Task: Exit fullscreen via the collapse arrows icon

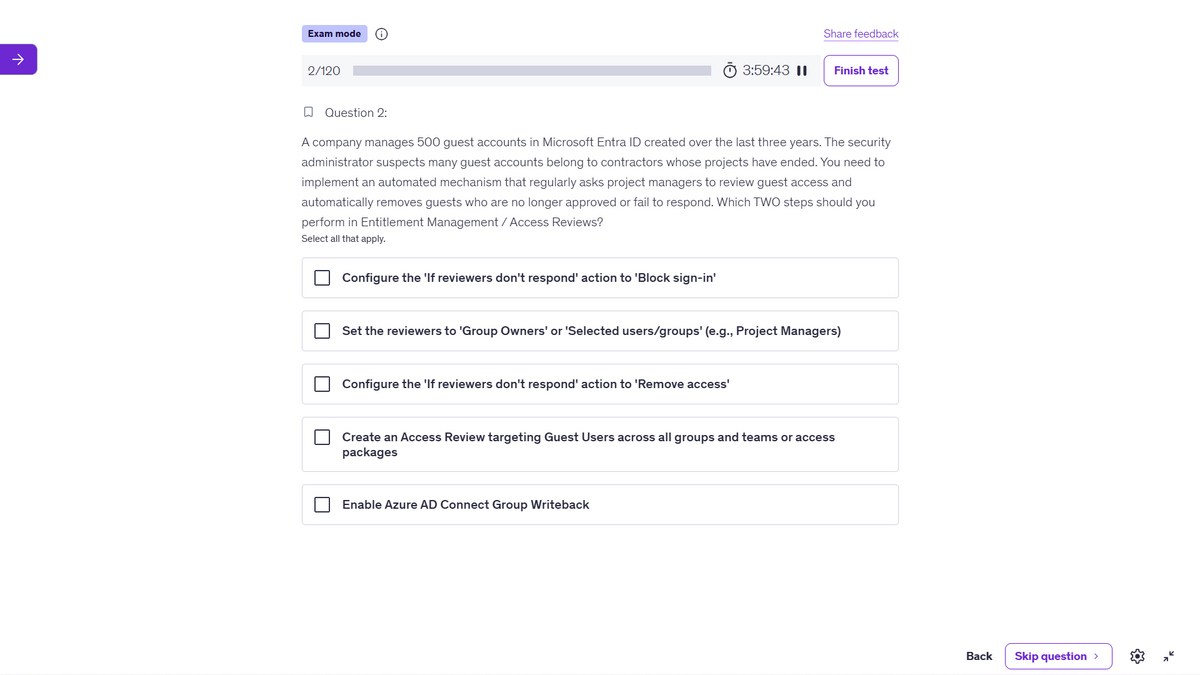Action: pyautogui.click(x=1168, y=656)
